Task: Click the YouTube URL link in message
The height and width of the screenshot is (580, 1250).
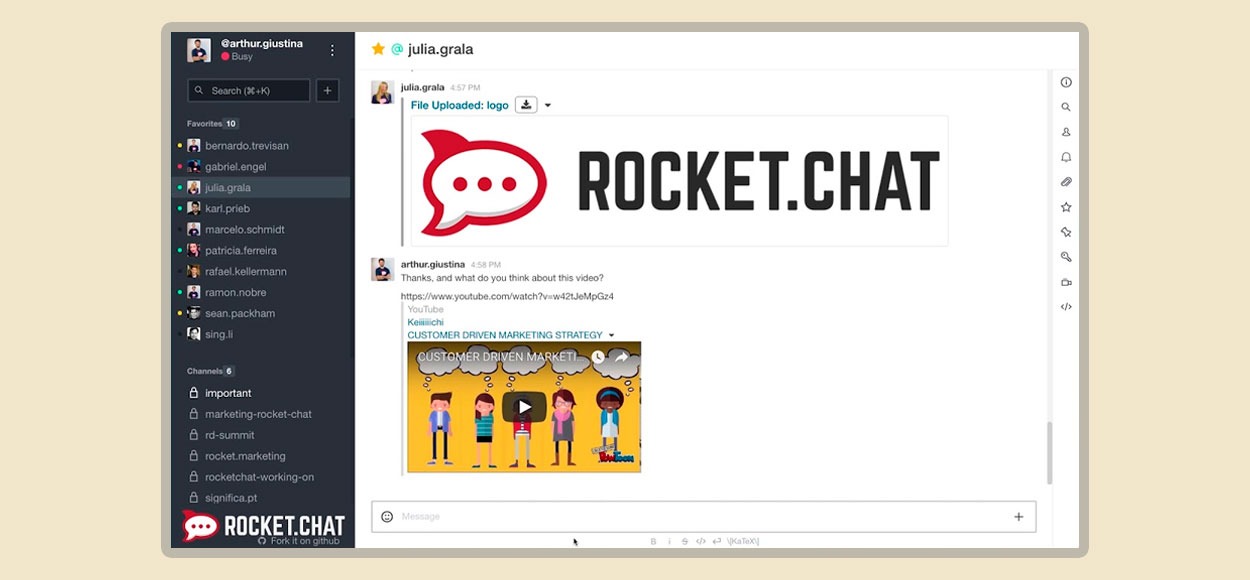Action: click(x=507, y=297)
